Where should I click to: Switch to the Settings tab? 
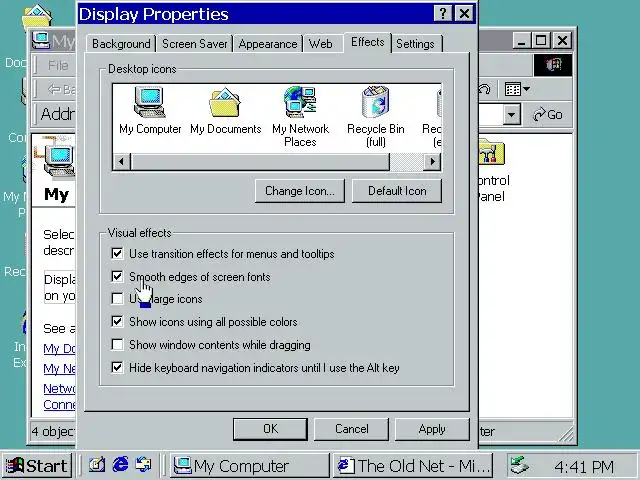(415, 44)
